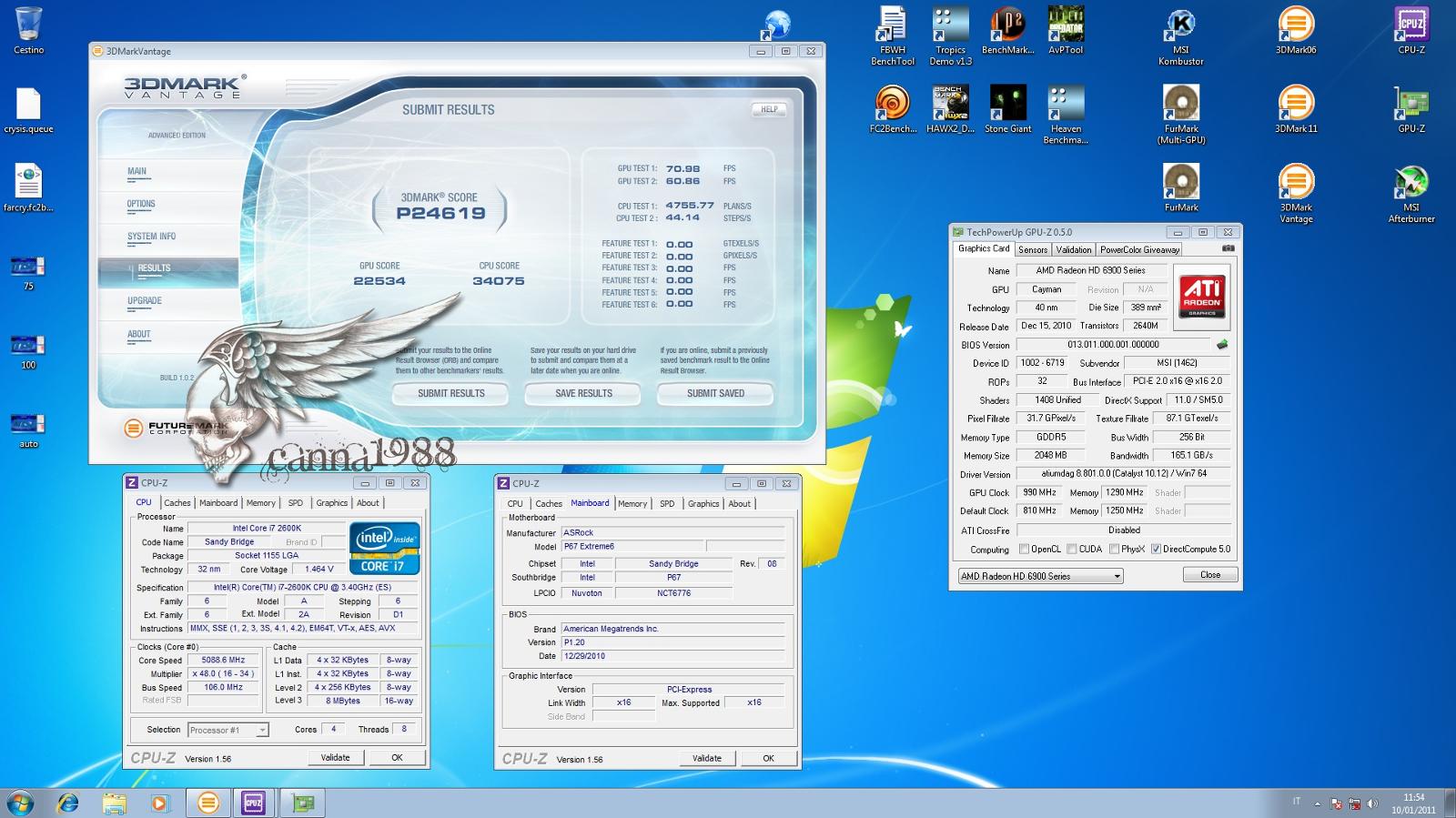Open the Graphics tab in right CPU-Z
The image size is (1456, 818).
click(703, 503)
